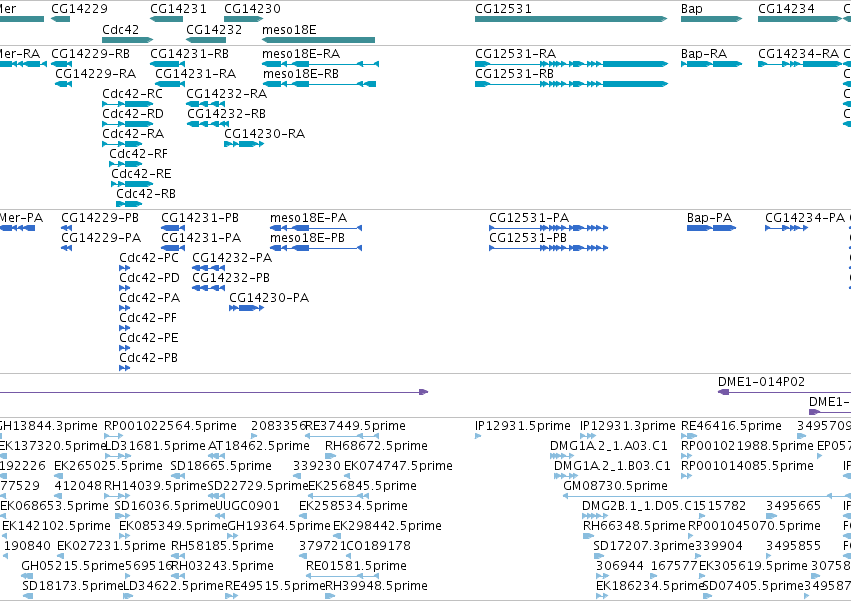The height and width of the screenshot is (601, 851).
Task: Select transcript CG14231-RA
Action: point(195,74)
